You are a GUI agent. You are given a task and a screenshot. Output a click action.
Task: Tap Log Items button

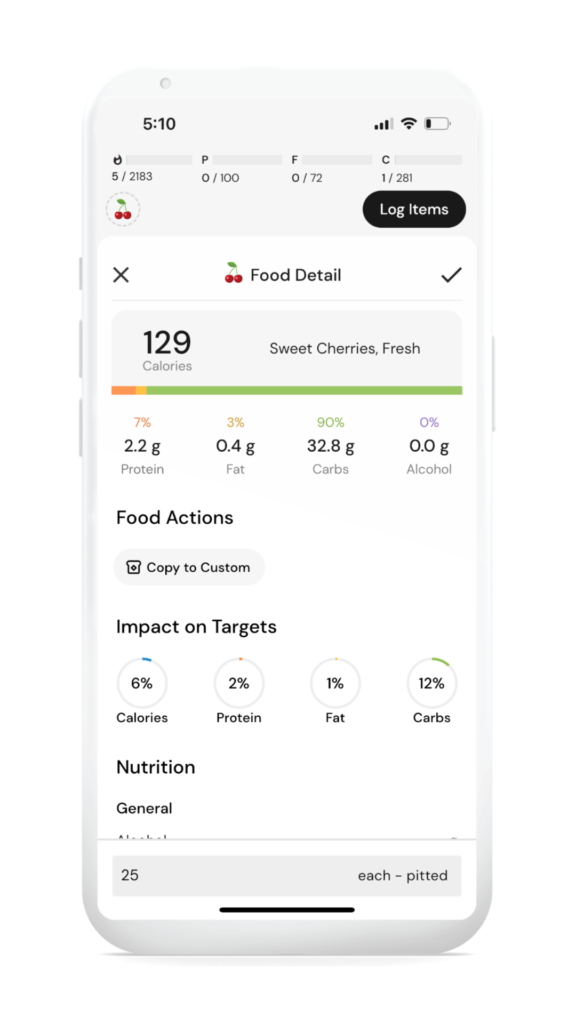click(414, 210)
